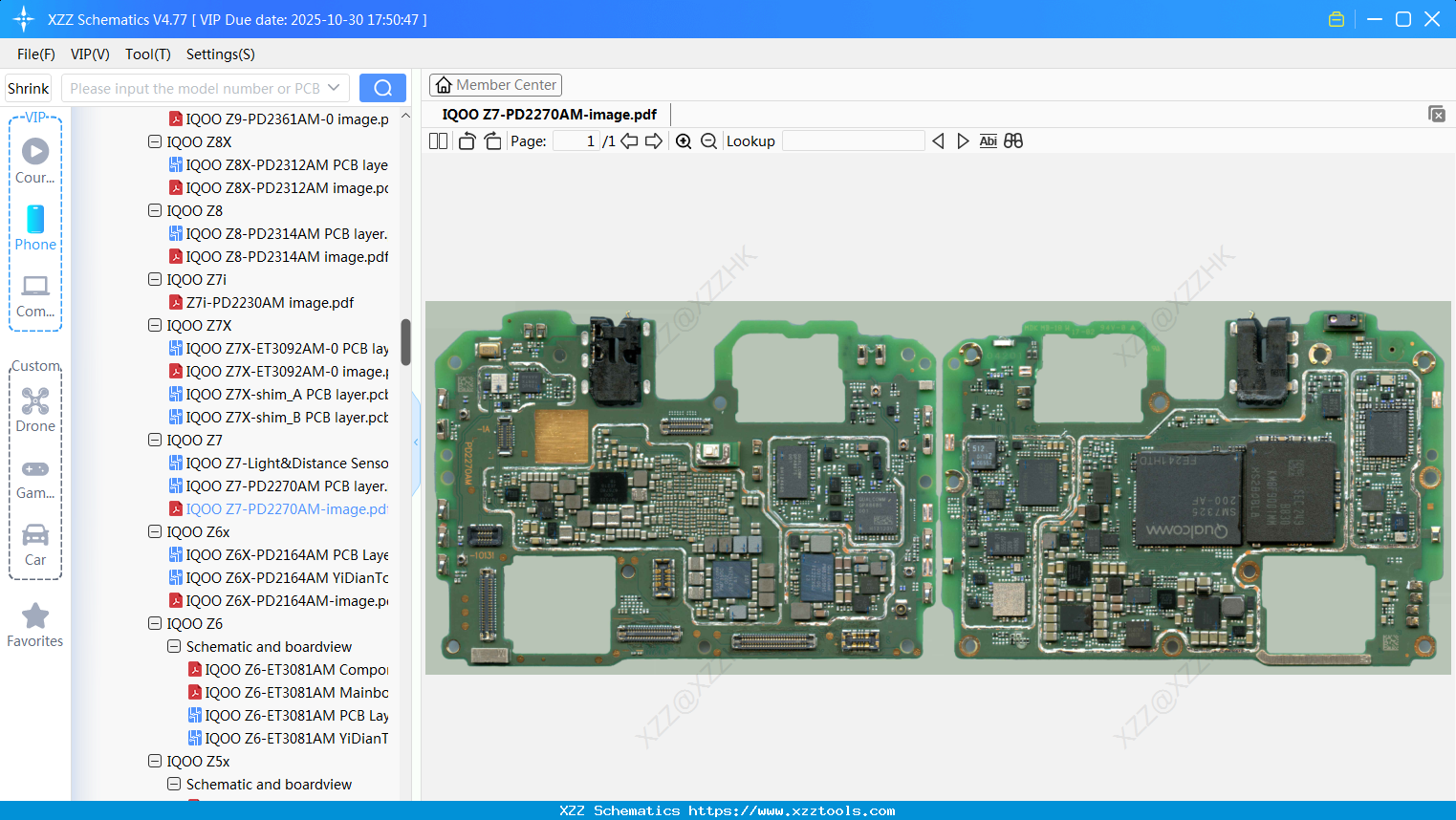
Task: Switch to the IQOO Z7-PD2270AM-image.pdf tab
Action: coord(550,114)
